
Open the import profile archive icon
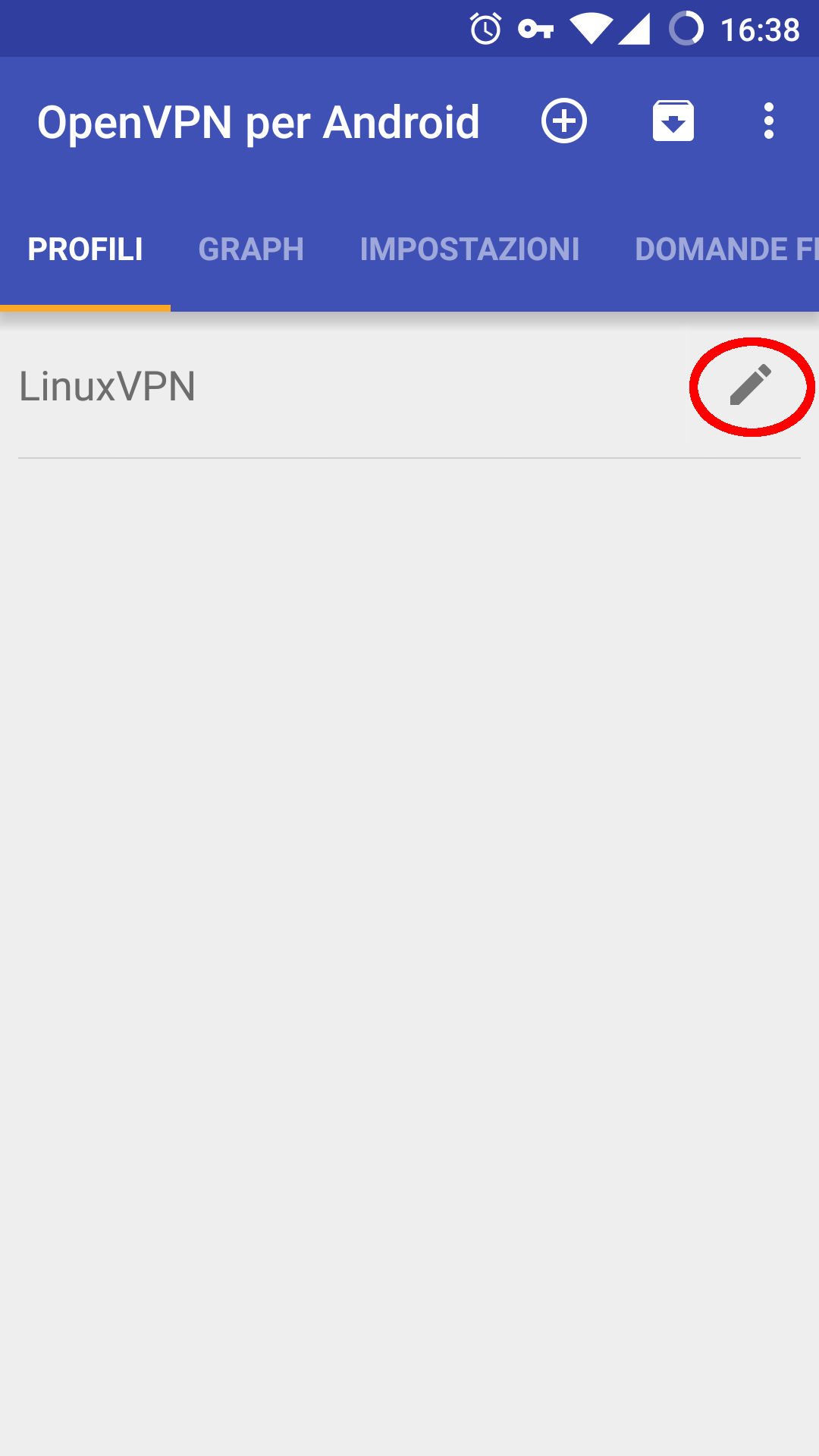tap(673, 121)
